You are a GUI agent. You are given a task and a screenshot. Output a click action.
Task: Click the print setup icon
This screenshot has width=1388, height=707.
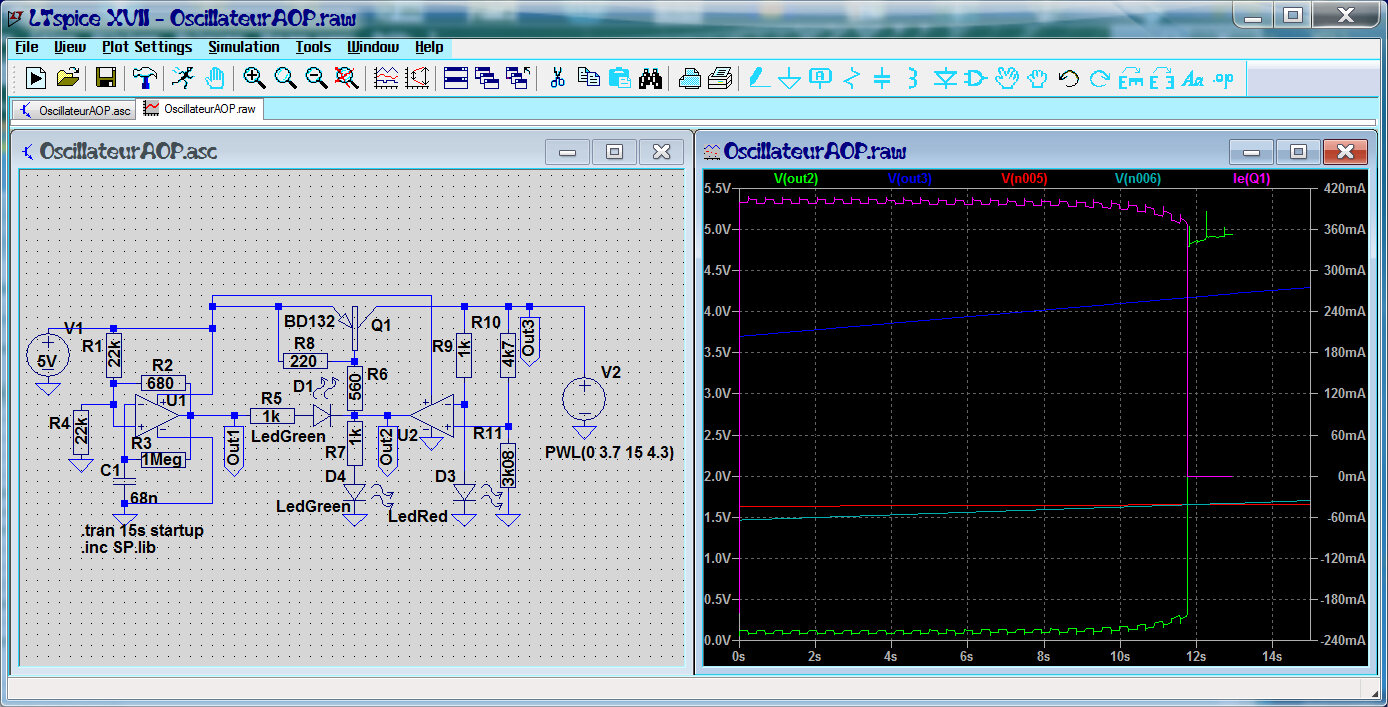click(690, 77)
